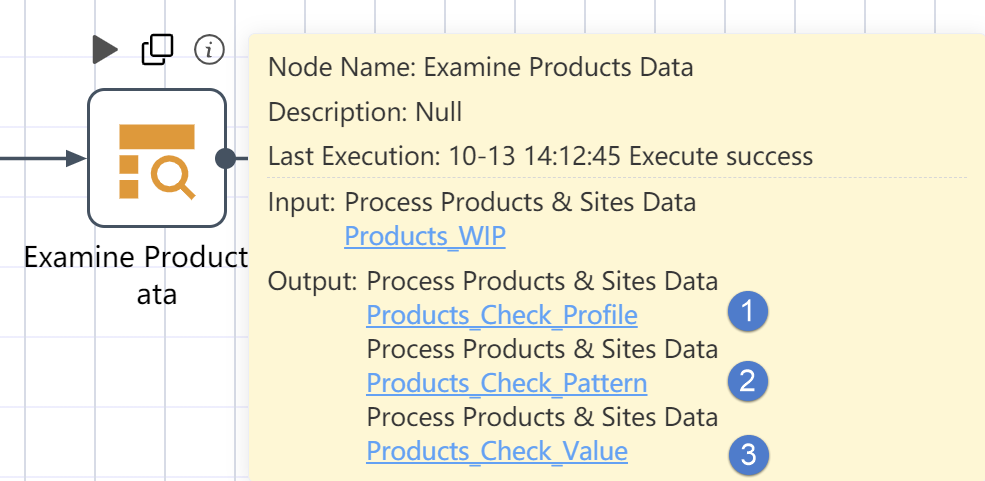Click the blue number 3 marker
The width and height of the screenshot is (985, 481).
pos(748,455)
